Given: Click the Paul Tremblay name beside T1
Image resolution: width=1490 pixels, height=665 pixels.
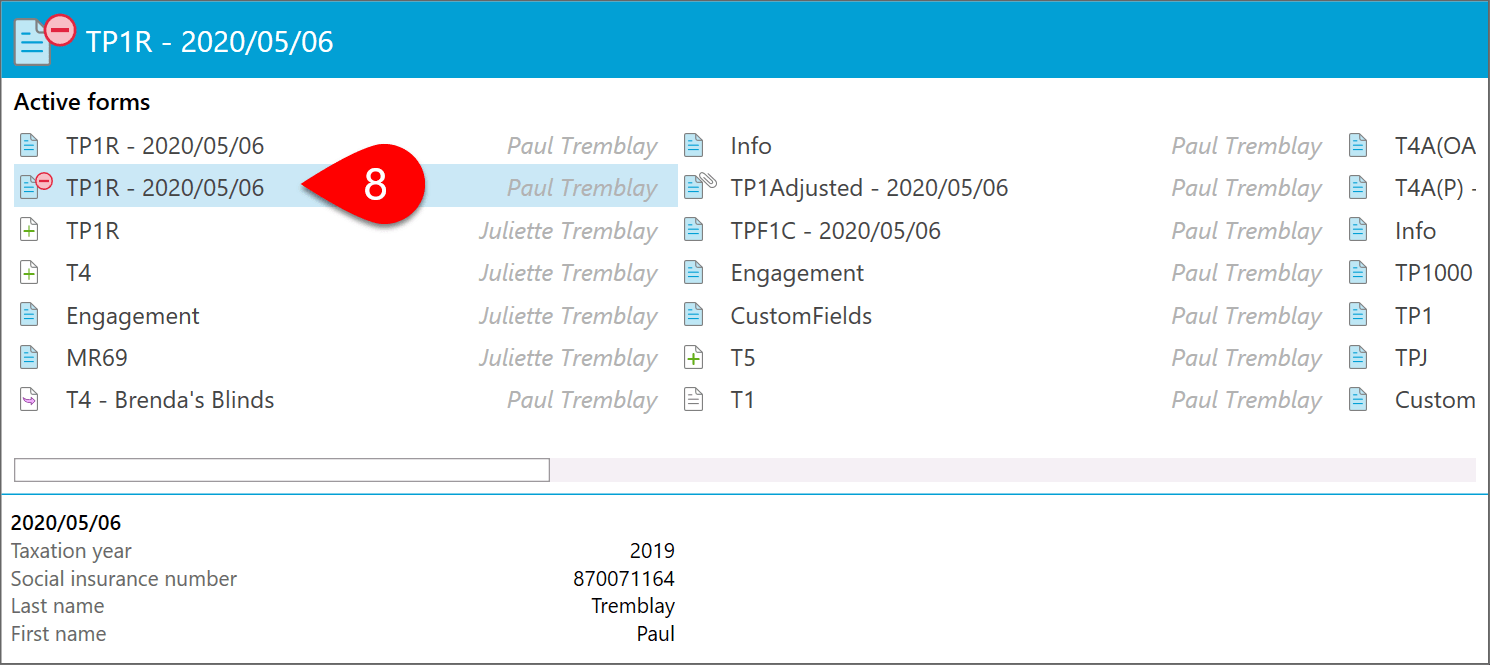Looking at the screenshot, I should 1247,399.
